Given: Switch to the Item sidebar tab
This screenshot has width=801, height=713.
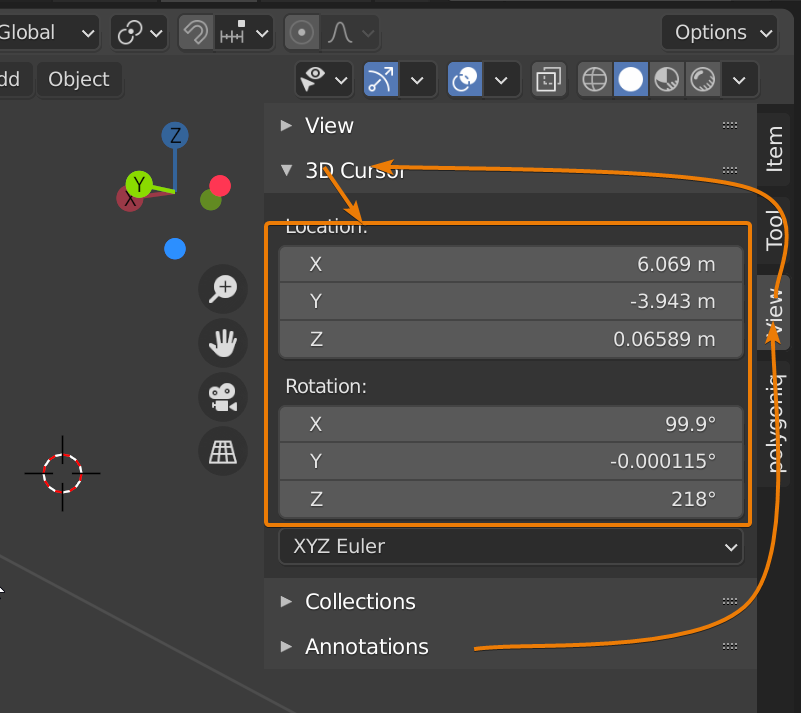Looking at the screenshot, I should click(x=774, y=149).
